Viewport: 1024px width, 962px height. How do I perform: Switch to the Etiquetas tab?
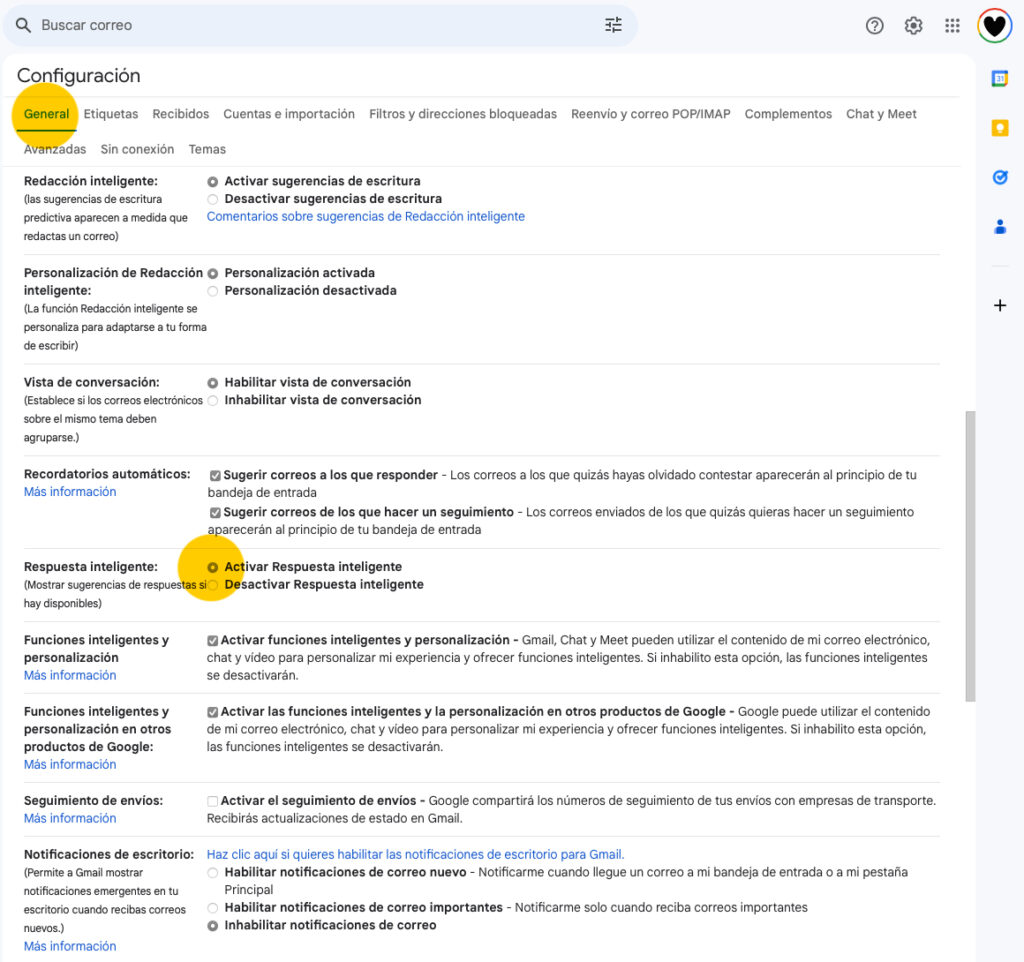pos(111,114)
